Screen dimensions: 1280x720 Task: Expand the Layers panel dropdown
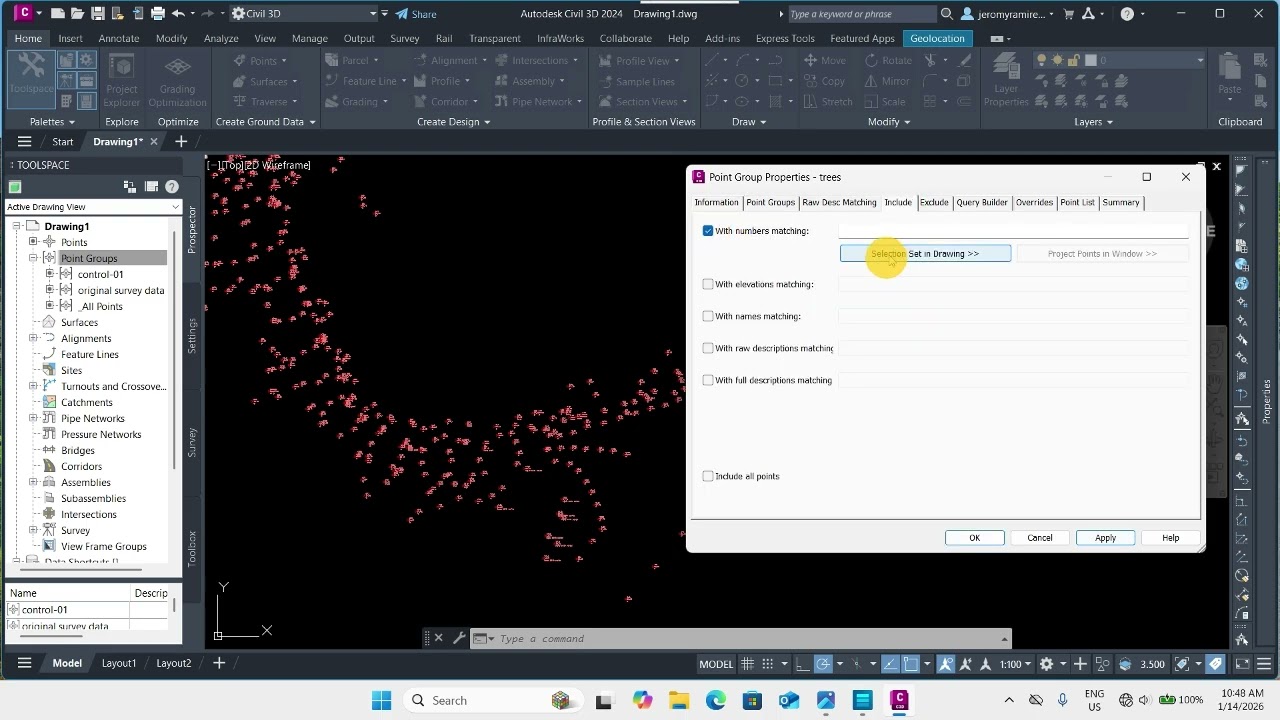(1093, 122)
